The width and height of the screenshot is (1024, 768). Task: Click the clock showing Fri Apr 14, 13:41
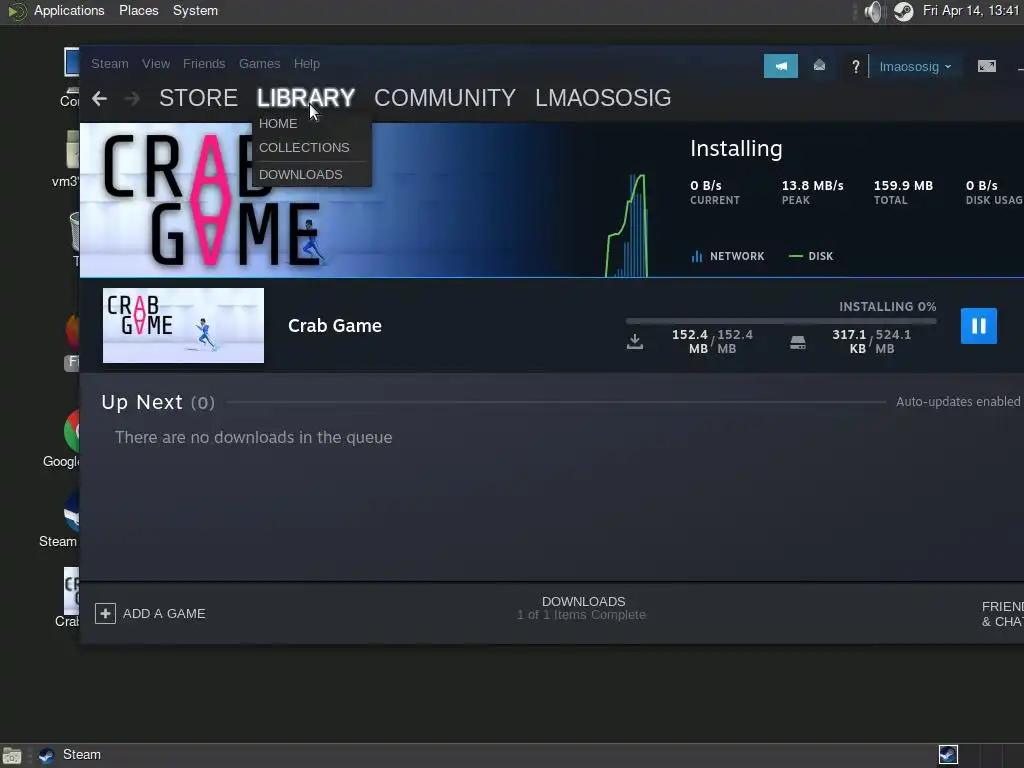click(x=970, y=10)
